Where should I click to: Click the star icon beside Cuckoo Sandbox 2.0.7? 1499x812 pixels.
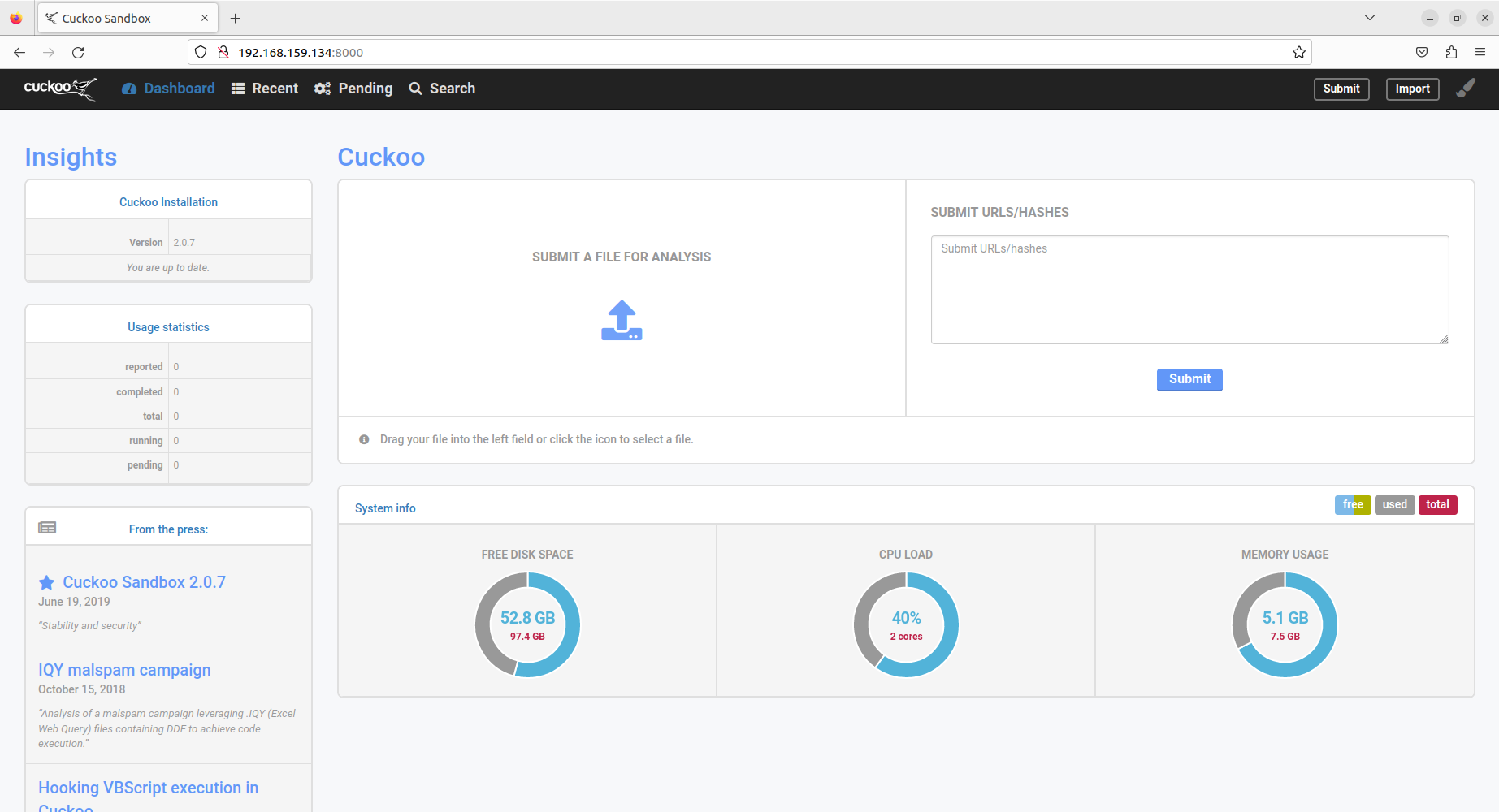click(x=47, y=582)
